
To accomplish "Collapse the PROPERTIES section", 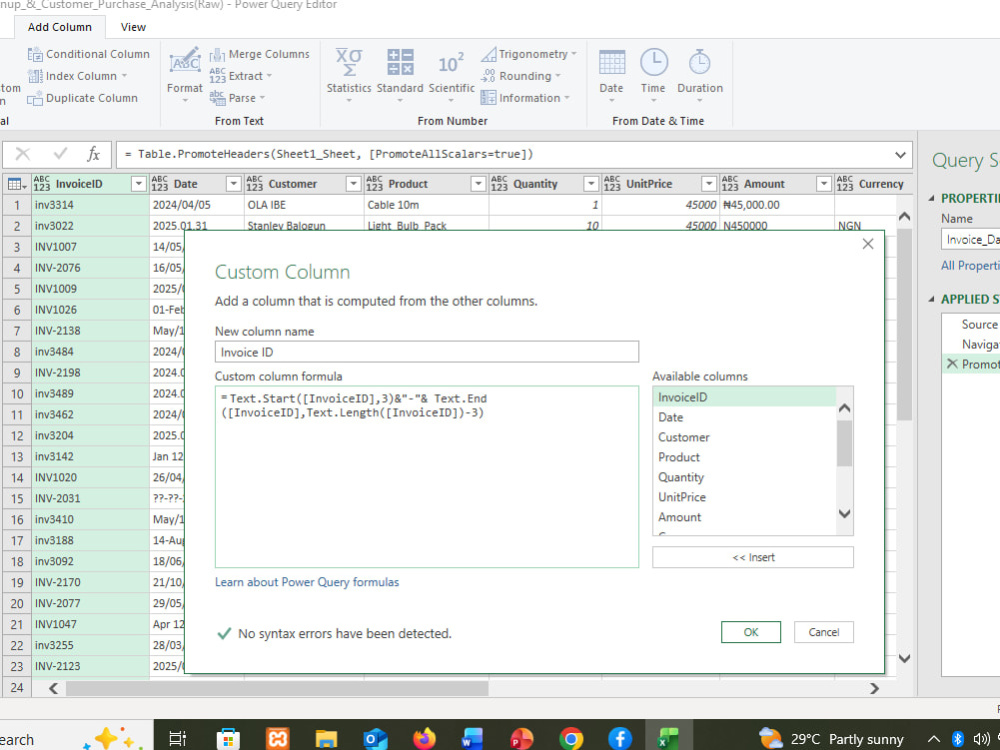I will coord(931,198).
